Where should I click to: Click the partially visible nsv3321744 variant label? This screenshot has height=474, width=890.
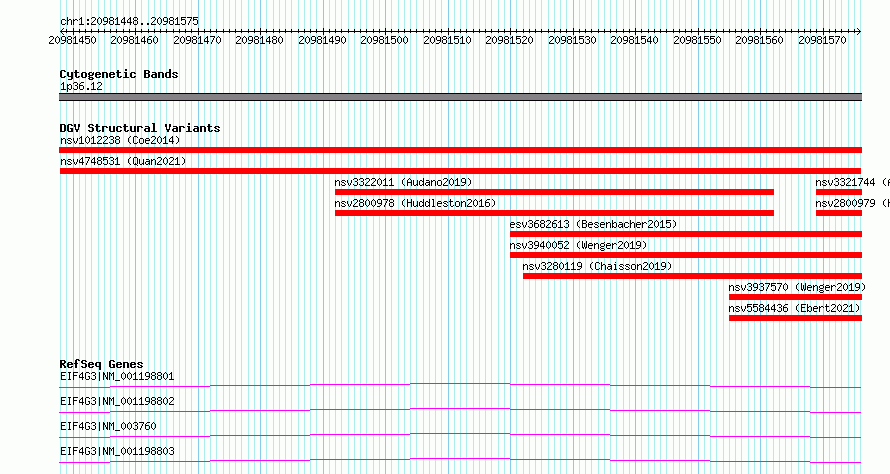click(852, 182)
